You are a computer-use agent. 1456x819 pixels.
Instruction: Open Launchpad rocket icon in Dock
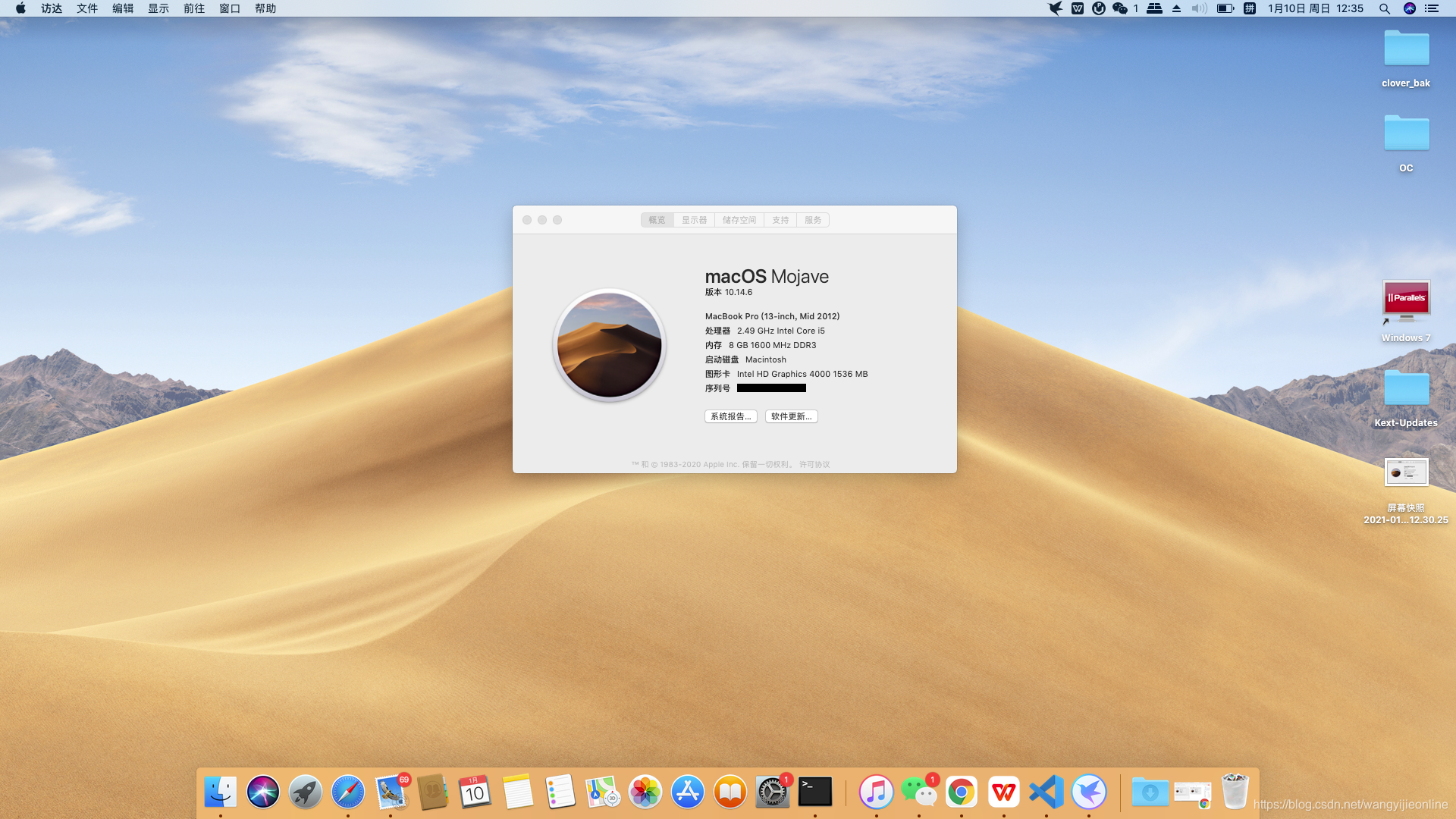306,792
